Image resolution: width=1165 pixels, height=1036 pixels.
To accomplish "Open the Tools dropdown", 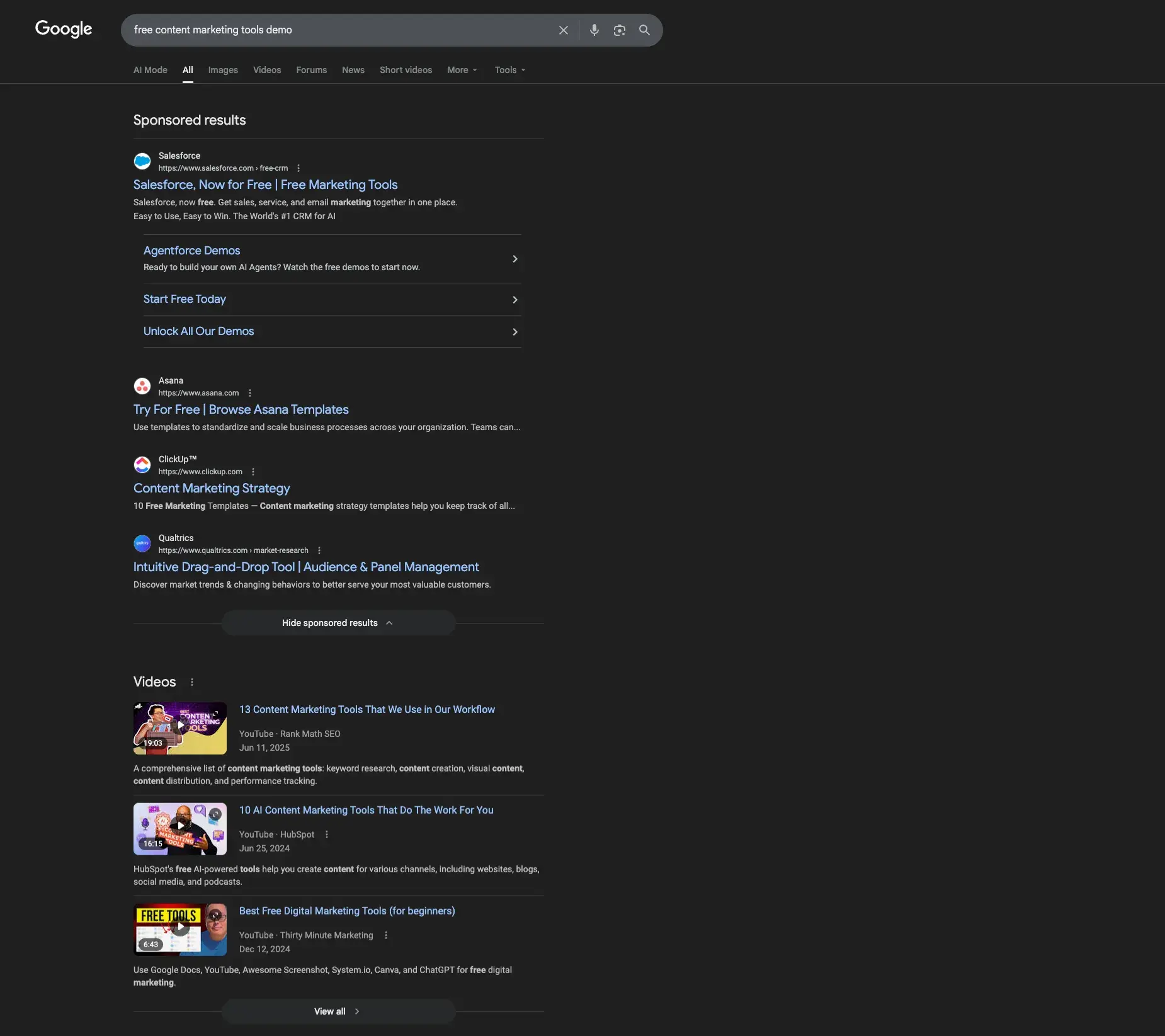I will 509,70.
